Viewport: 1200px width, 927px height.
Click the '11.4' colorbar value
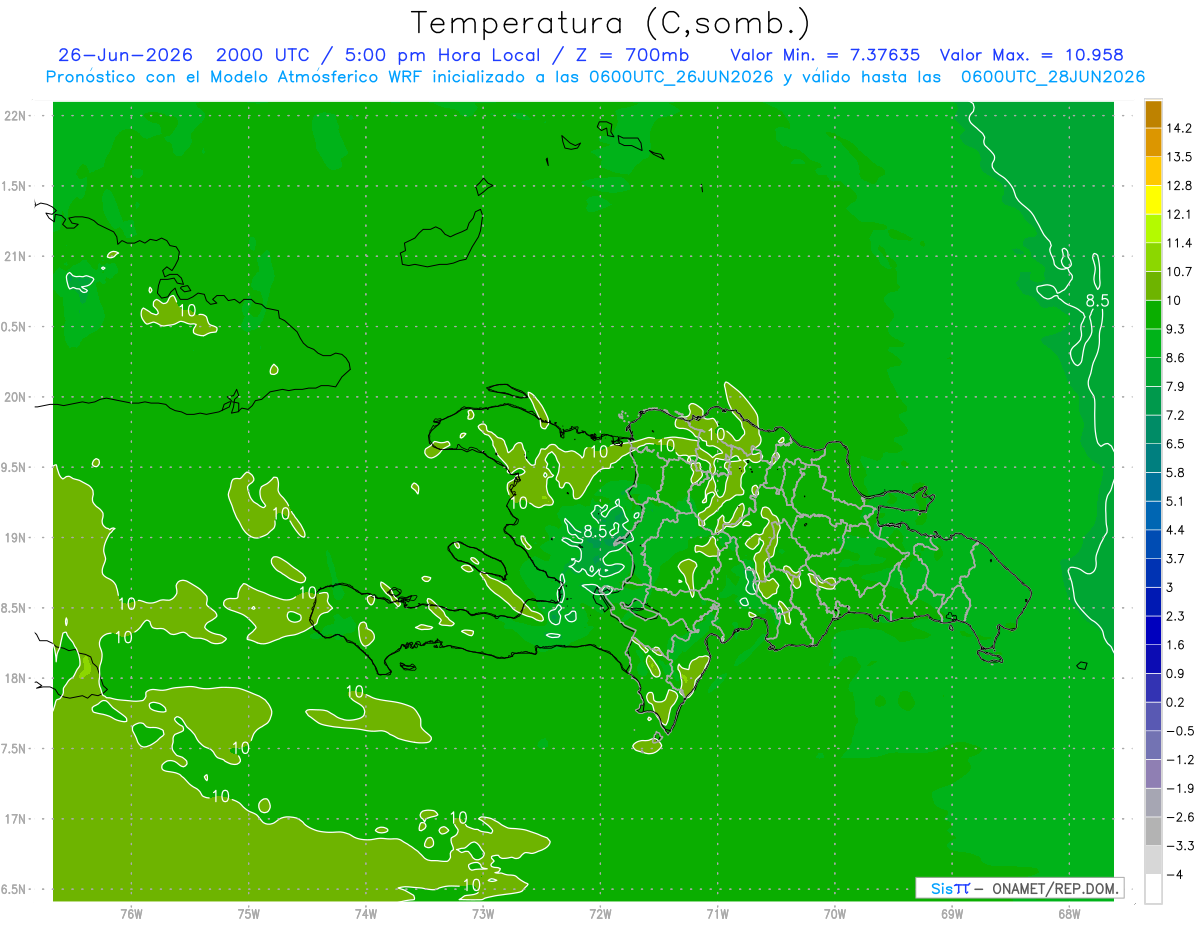(1179, 243)
